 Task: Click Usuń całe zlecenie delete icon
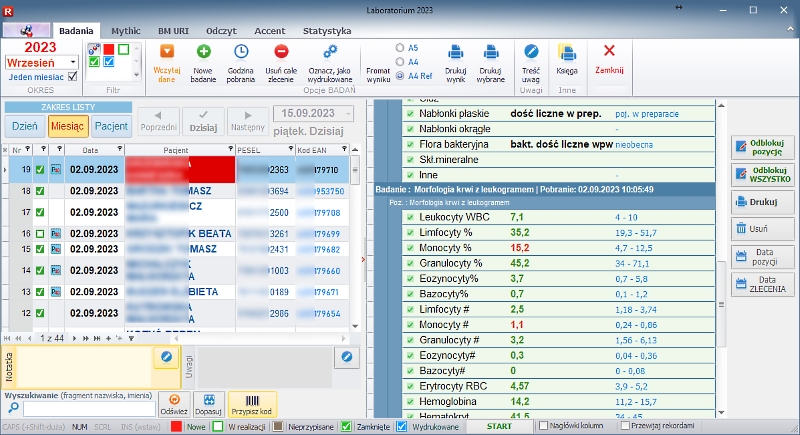pos(281,51)
